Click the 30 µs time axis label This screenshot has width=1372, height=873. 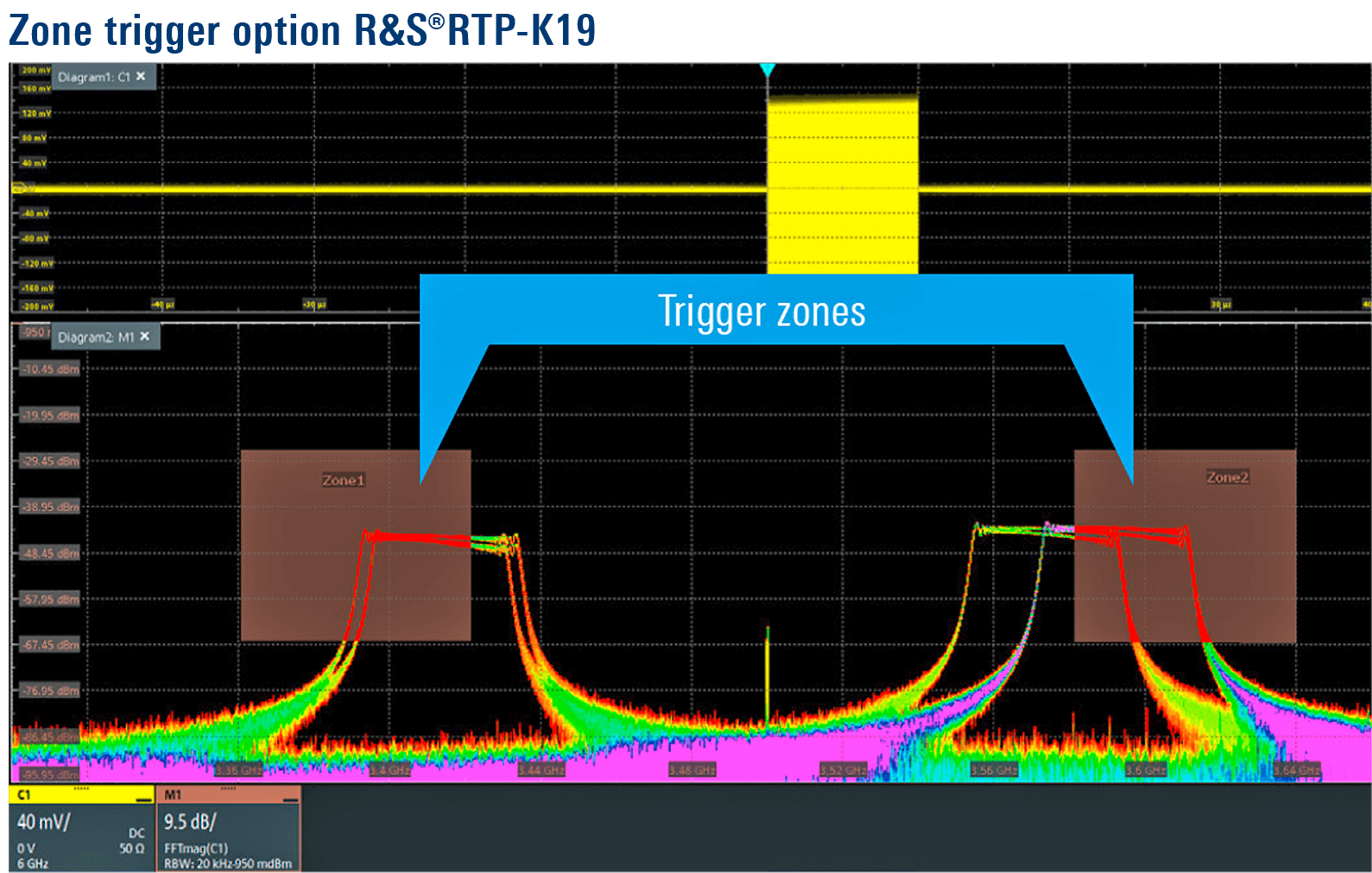point(1221,305)
